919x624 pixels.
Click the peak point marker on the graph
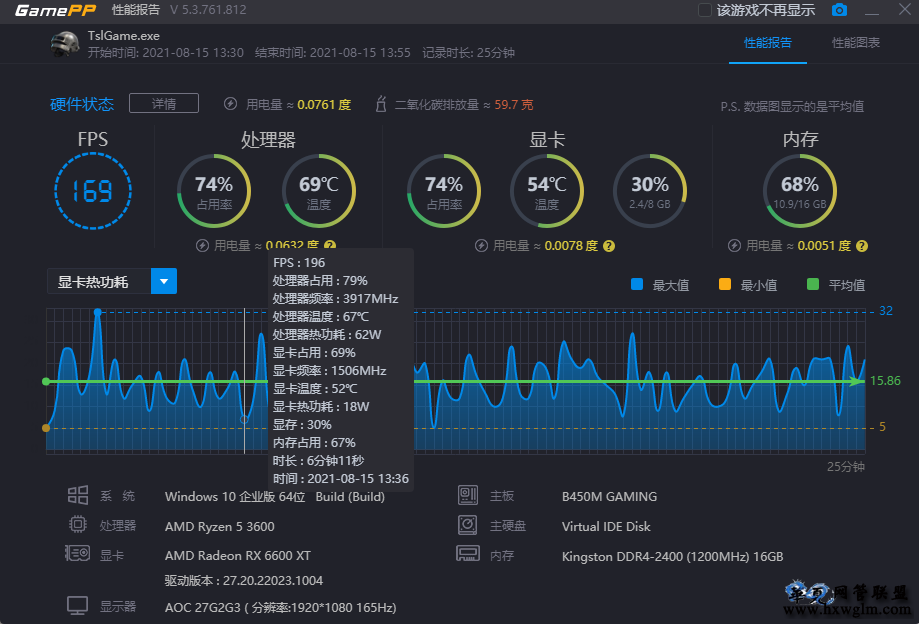coord(98,312)
